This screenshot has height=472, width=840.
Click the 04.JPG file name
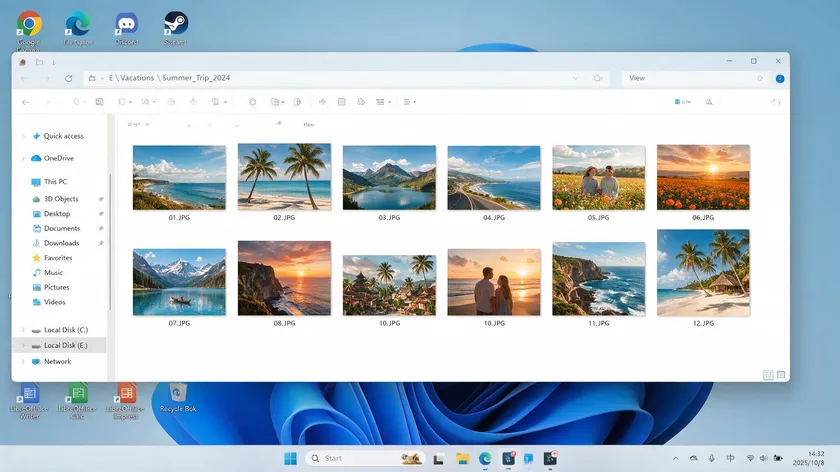pyautogui.click(x=494, y=218)
